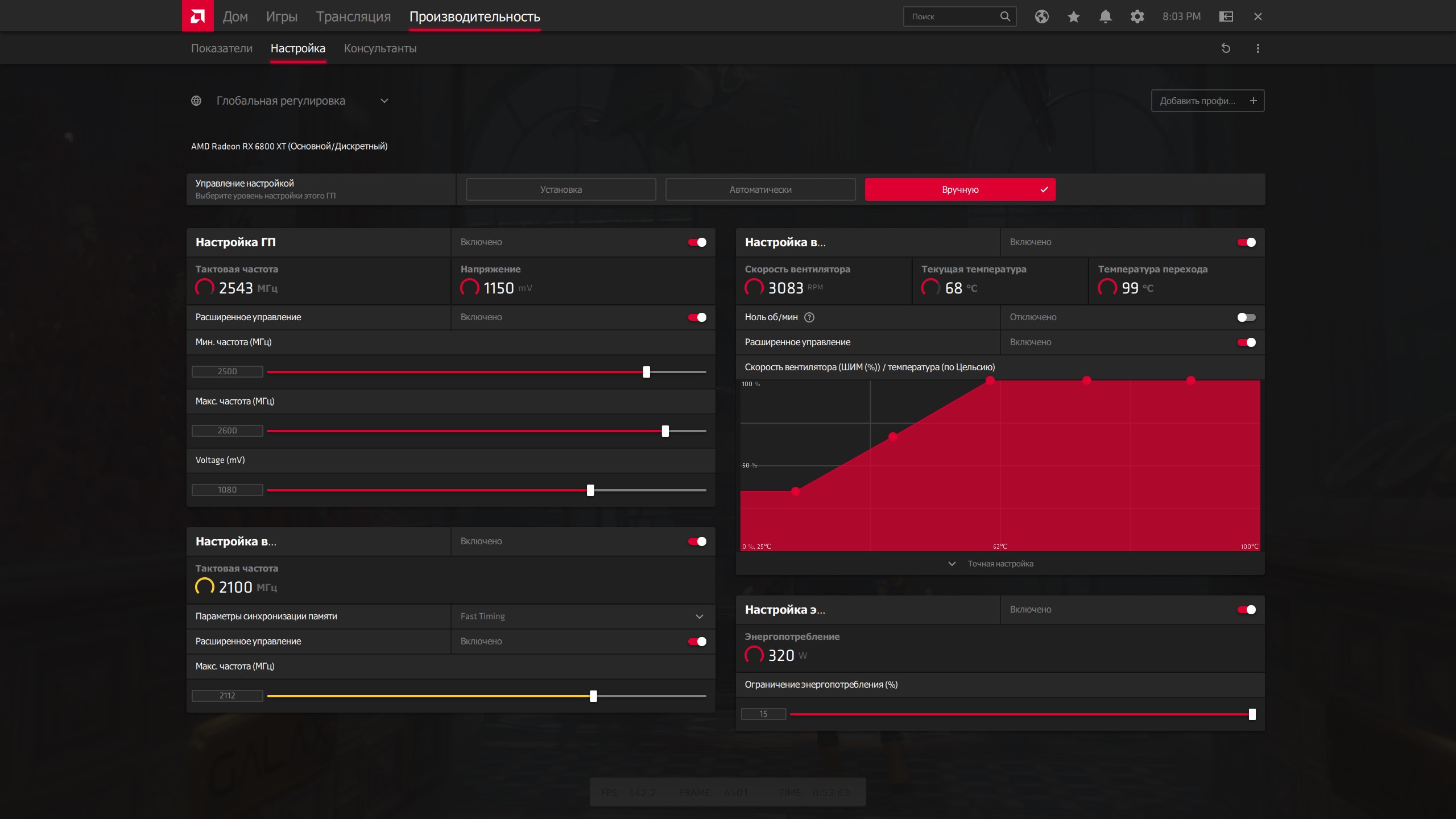Open favorites star icon
This screenshot has width=1456, height=819.
tap(1073, 16)
